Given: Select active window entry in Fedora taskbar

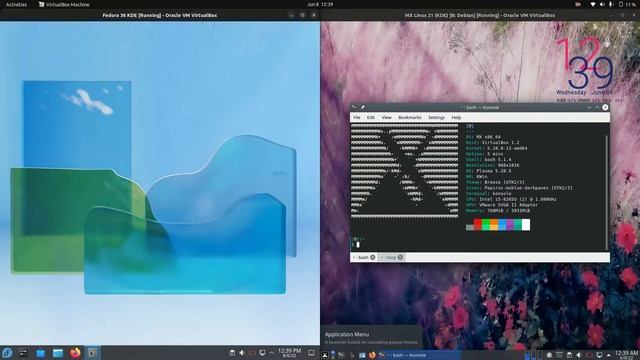Looking at the screenshot, I should (x=92, y=353).
